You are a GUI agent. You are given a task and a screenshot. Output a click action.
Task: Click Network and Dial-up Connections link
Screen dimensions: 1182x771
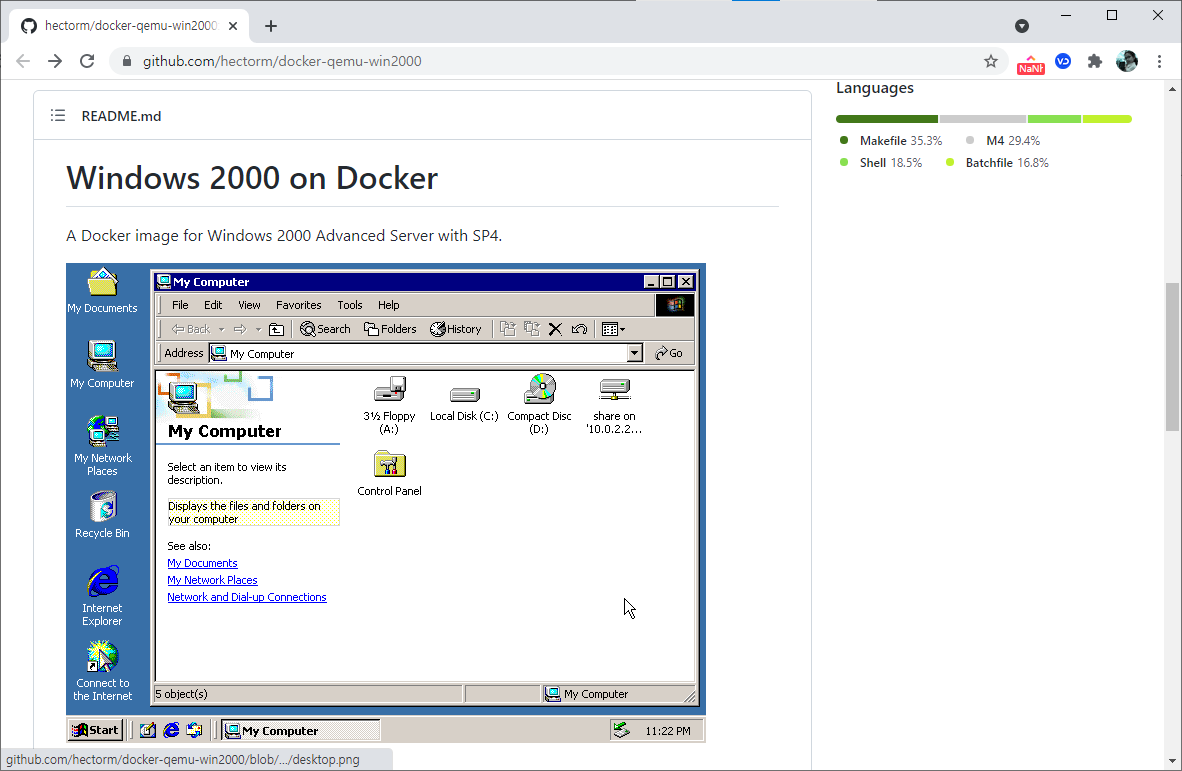coord(247,597)
